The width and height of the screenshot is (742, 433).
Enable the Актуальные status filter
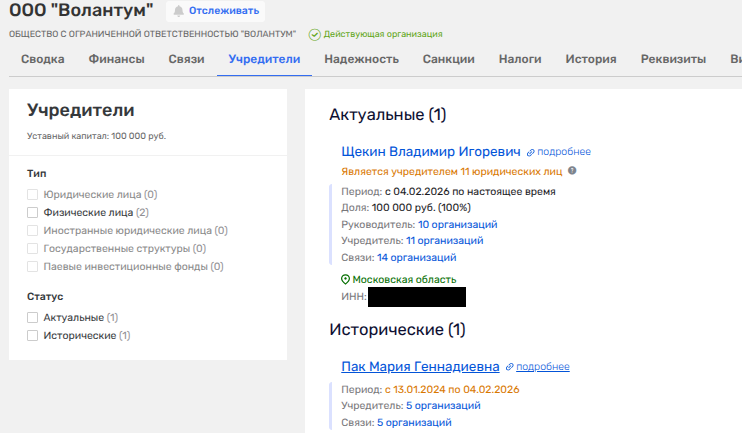point(33,317)
